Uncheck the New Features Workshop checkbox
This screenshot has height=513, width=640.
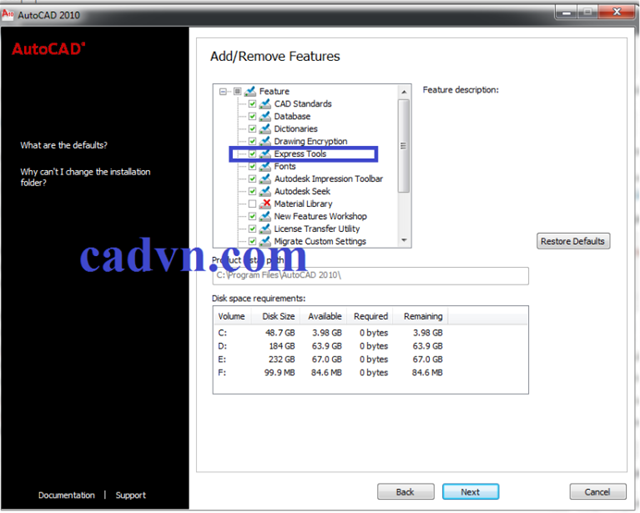click(x=252, y=216)
